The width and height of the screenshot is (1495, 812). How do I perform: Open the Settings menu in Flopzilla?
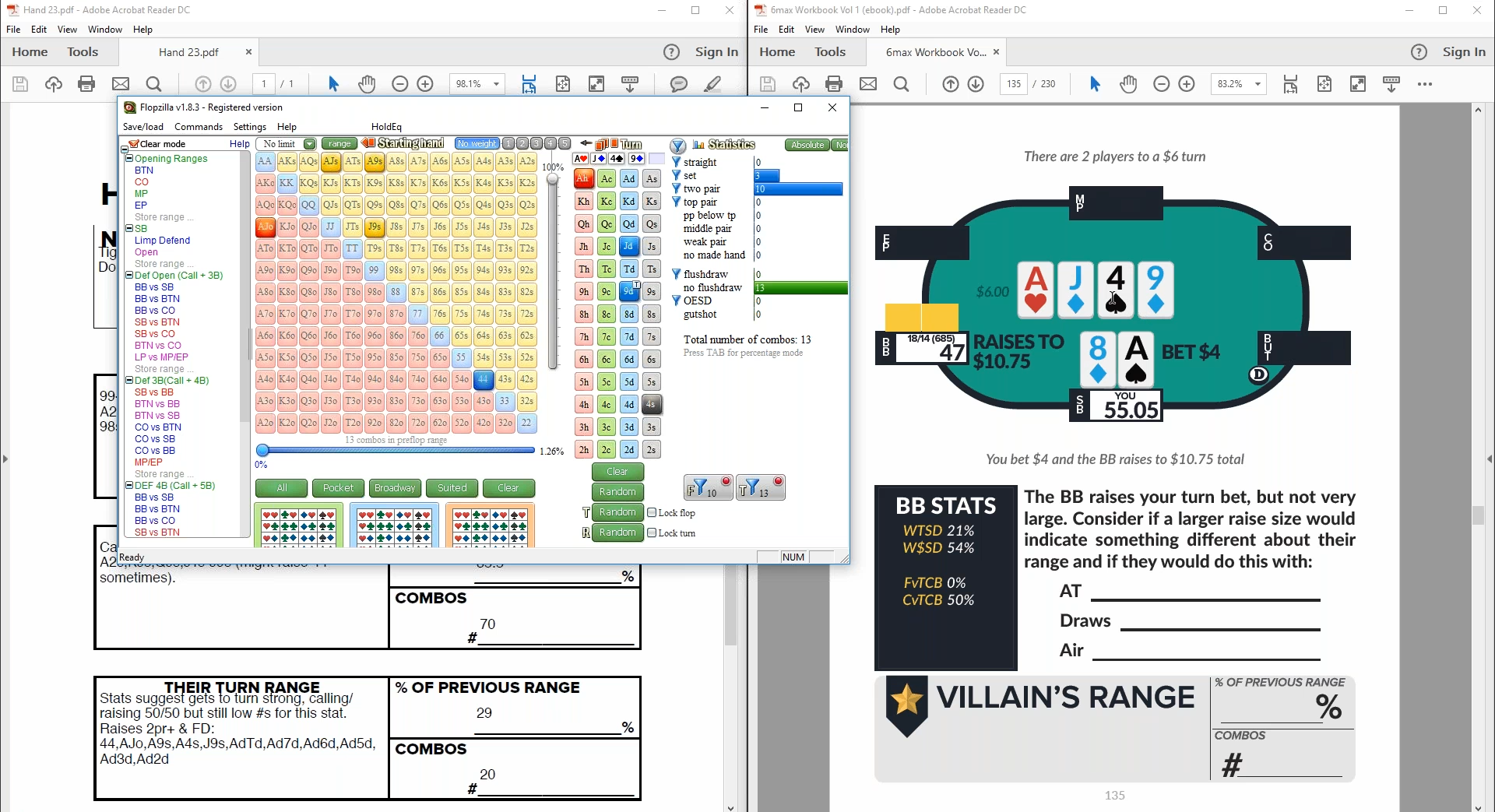[250, 127]
